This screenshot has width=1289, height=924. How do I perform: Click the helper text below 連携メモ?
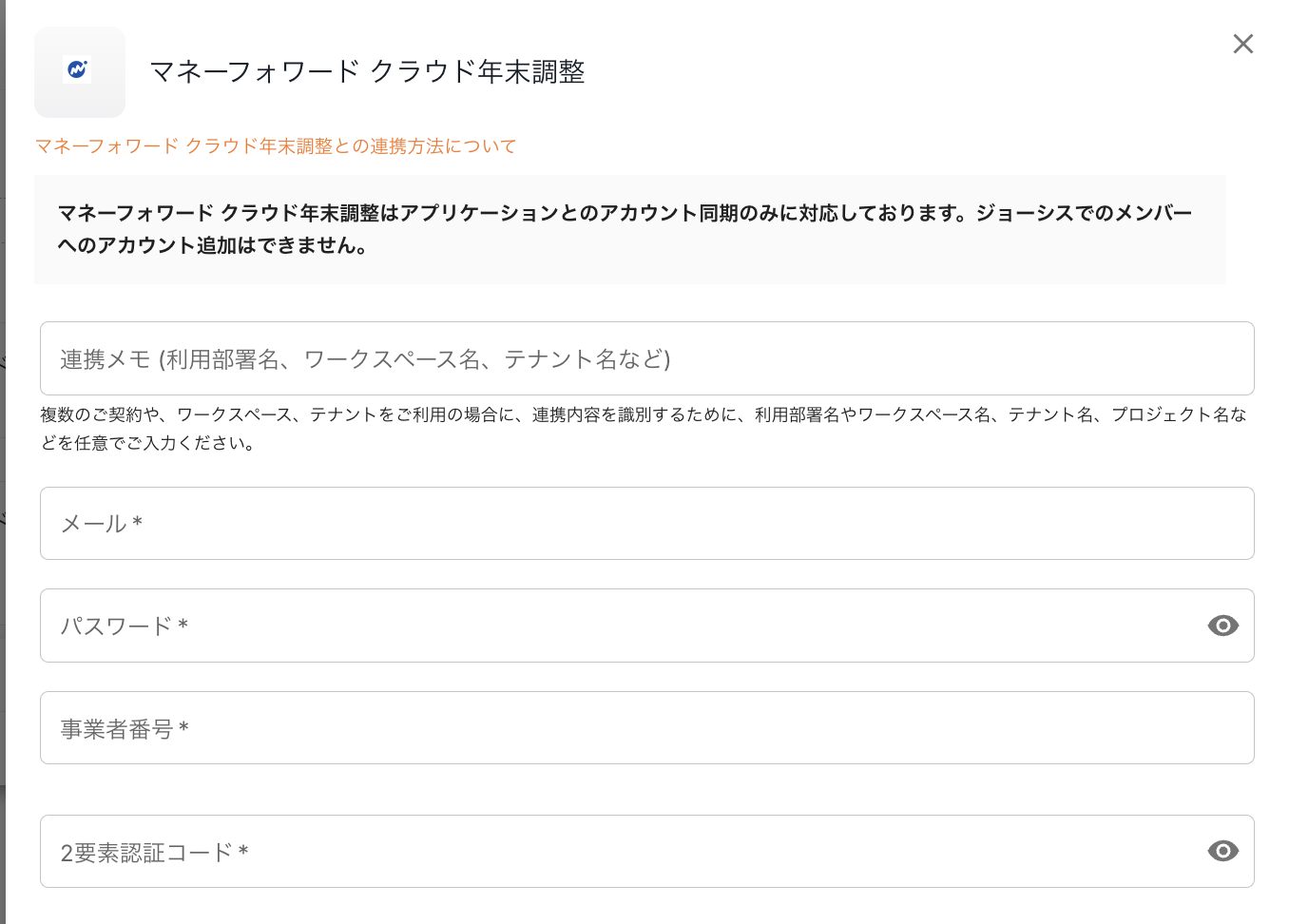[x=643, y=428]
